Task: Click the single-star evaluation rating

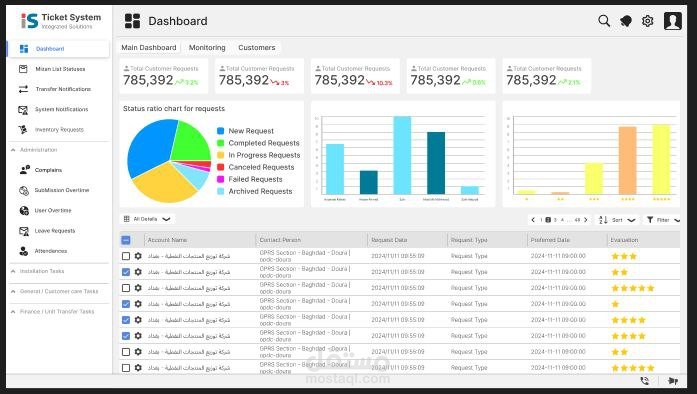Action: pos(615,304)
